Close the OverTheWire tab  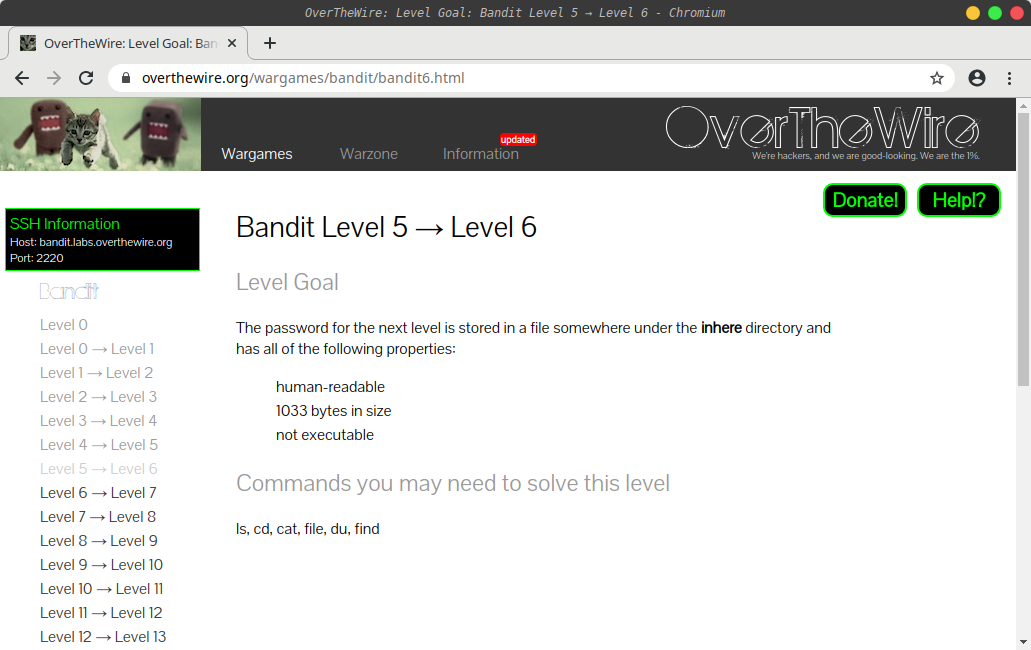tap(231, 43)
